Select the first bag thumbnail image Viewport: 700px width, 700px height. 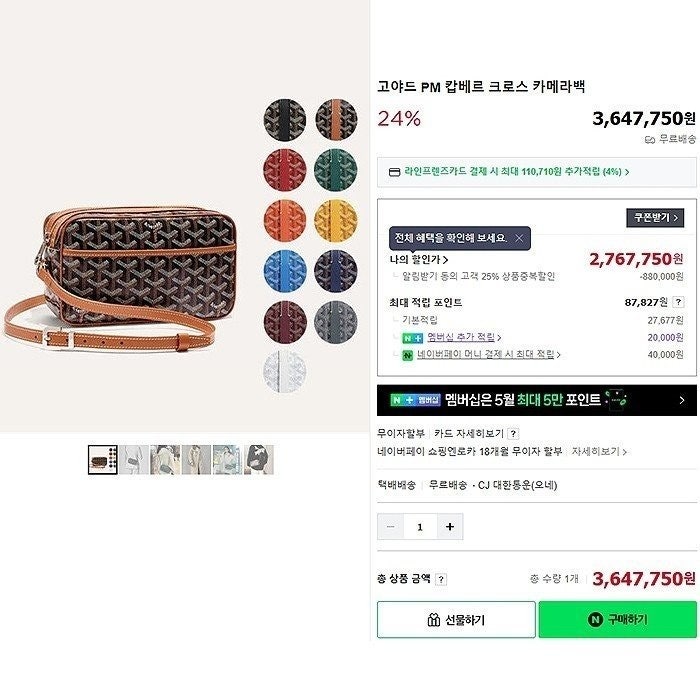(x=103, y=459)
